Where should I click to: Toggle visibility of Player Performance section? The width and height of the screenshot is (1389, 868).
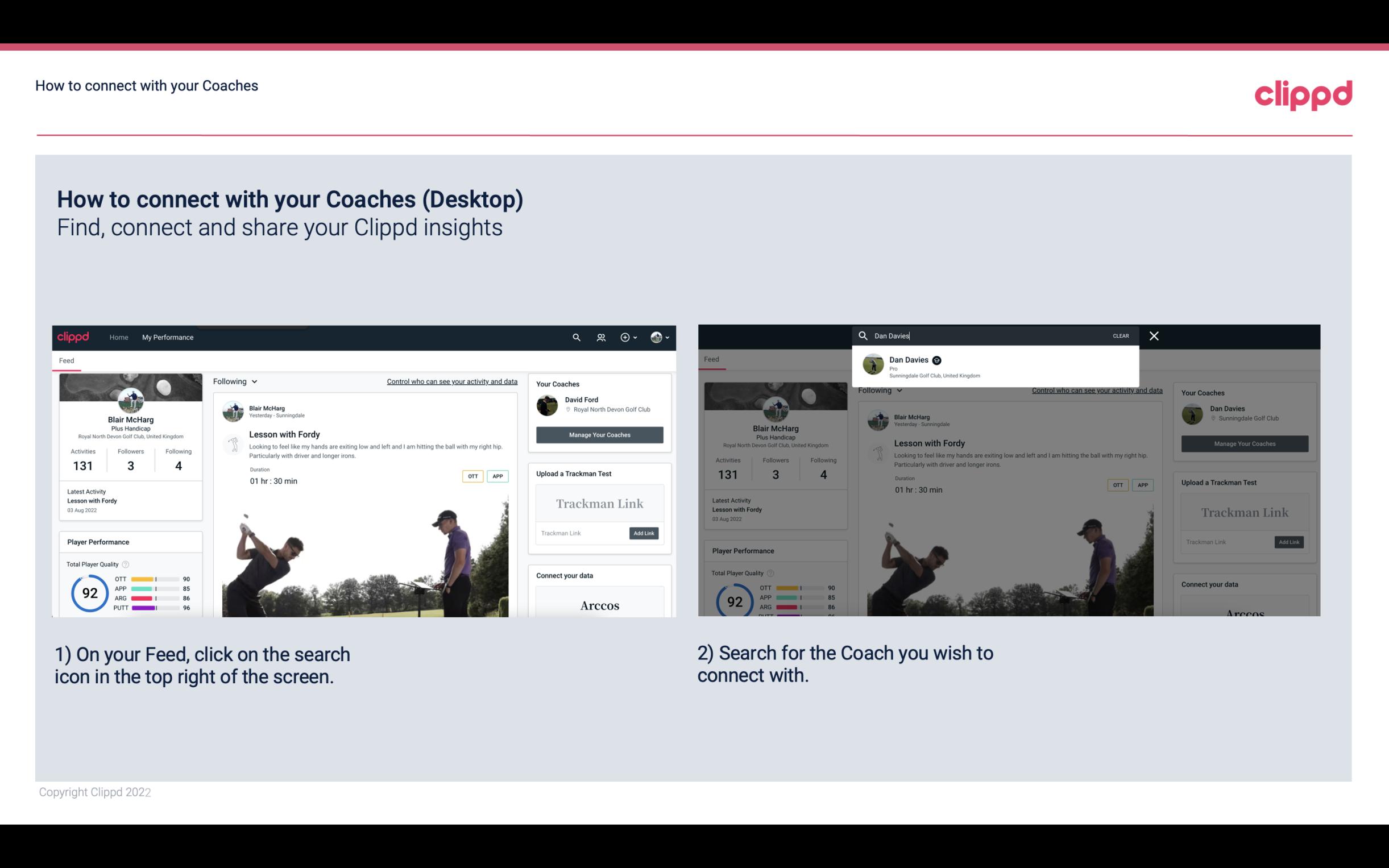click(97, 541)
